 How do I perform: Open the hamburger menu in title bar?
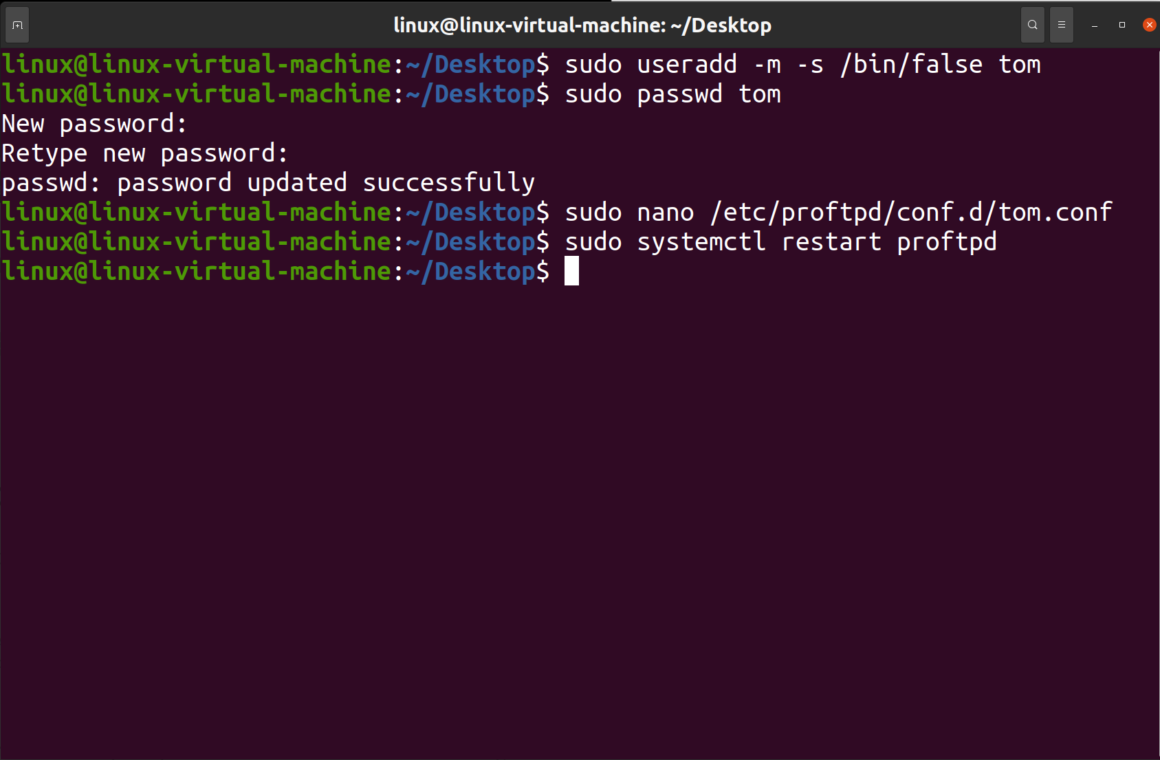pyautogui.click(x=1061, y=25)
